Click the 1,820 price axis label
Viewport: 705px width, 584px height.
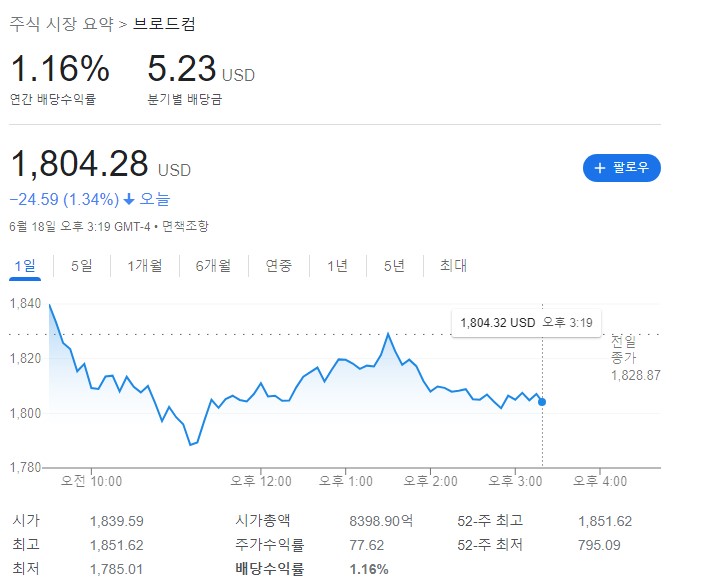pos(25,358)
